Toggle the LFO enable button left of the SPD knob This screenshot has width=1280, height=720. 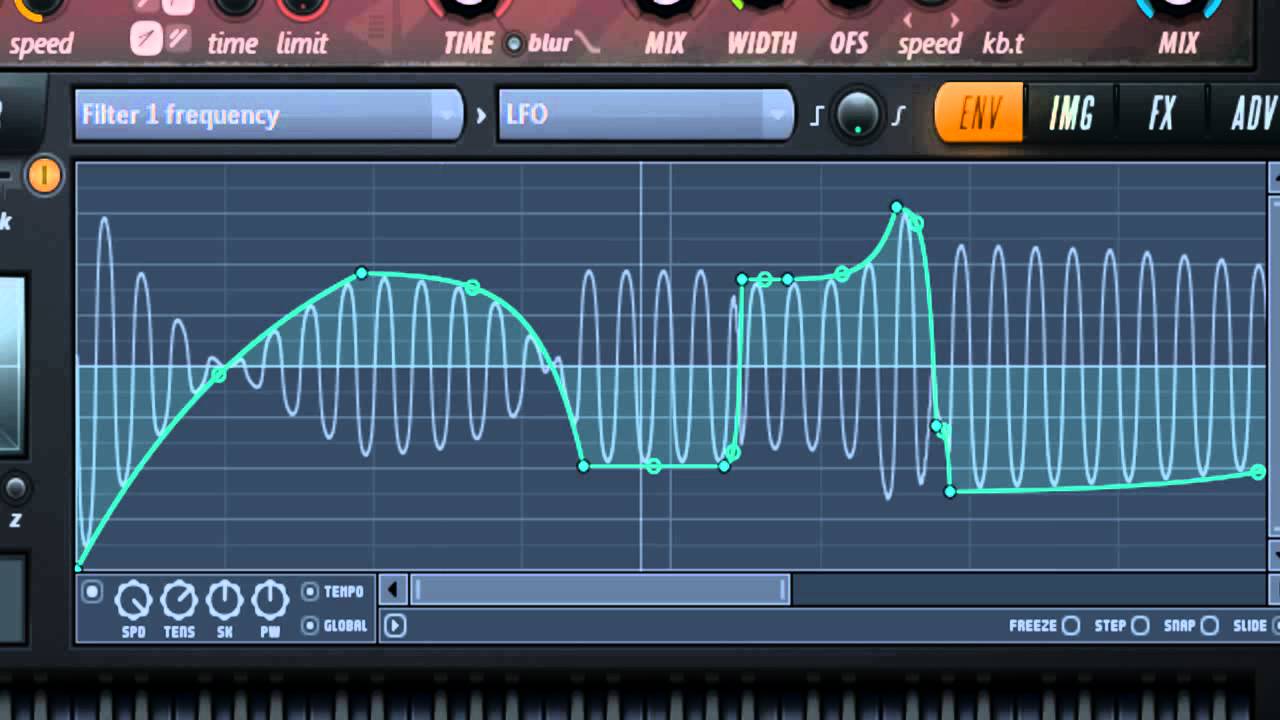click(x=91, y=592)
